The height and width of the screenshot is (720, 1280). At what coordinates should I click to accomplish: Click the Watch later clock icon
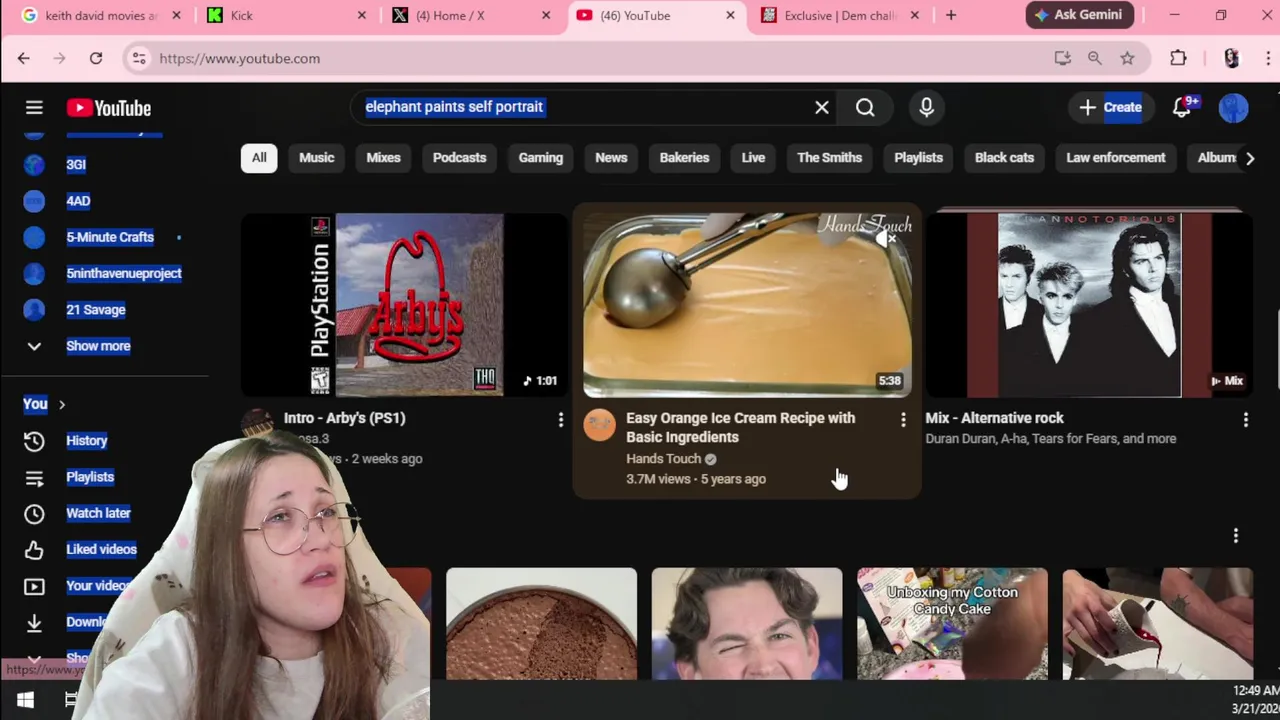tap(34, 513)
